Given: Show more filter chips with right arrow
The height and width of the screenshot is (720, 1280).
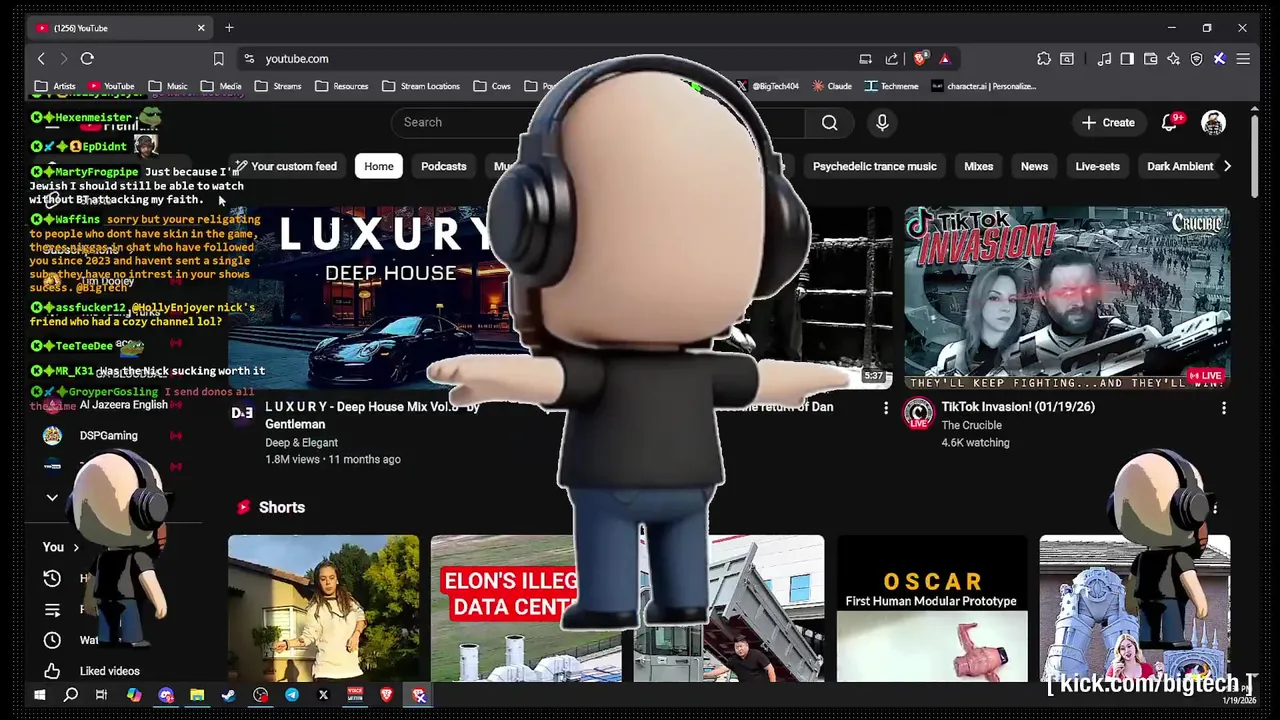Looking at the screenshot, I should [1228, 166].
